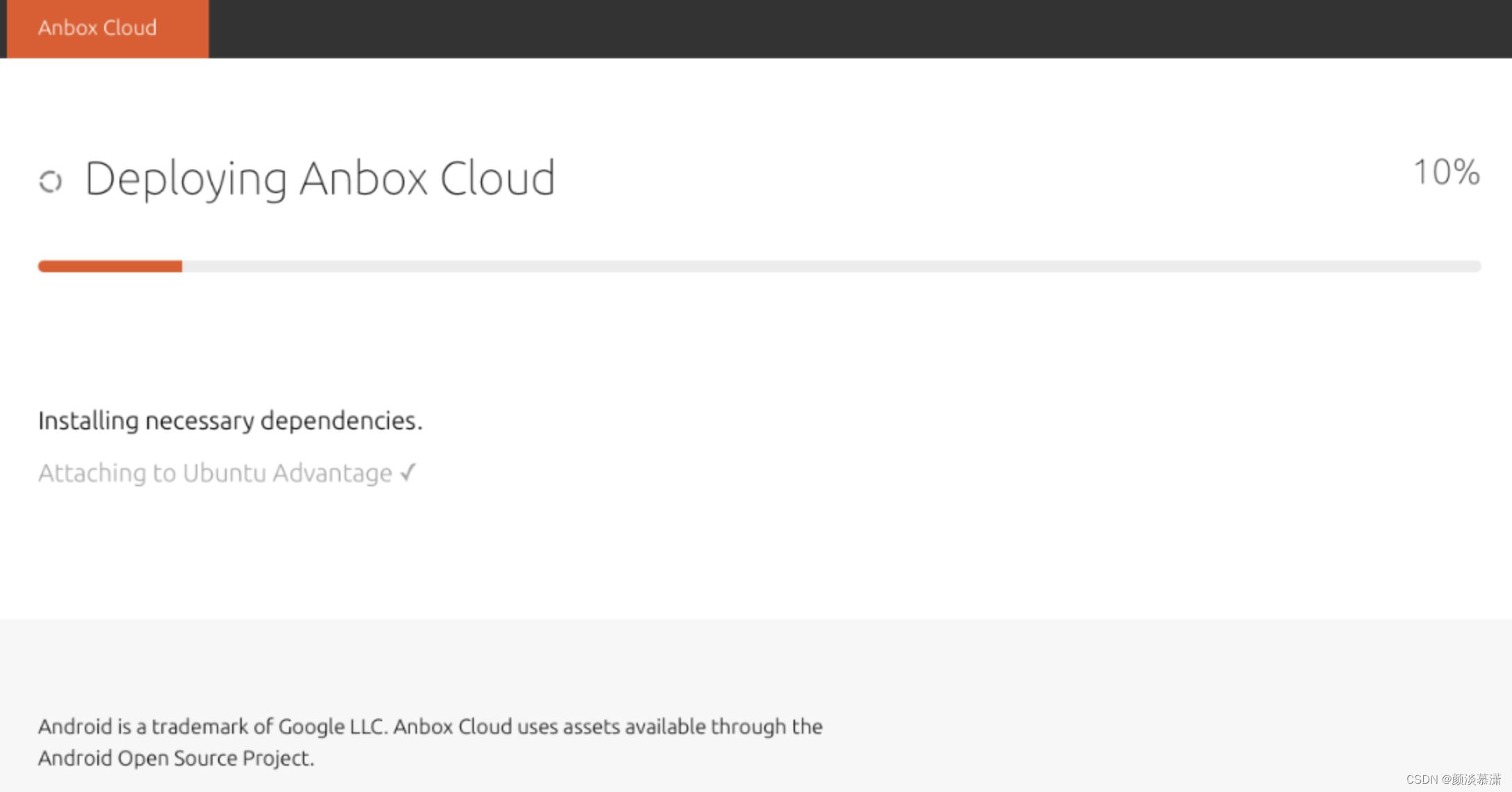This screenshot has height=792, width=1512.
Task: Click the deployment progress bar
Action: 759,266
